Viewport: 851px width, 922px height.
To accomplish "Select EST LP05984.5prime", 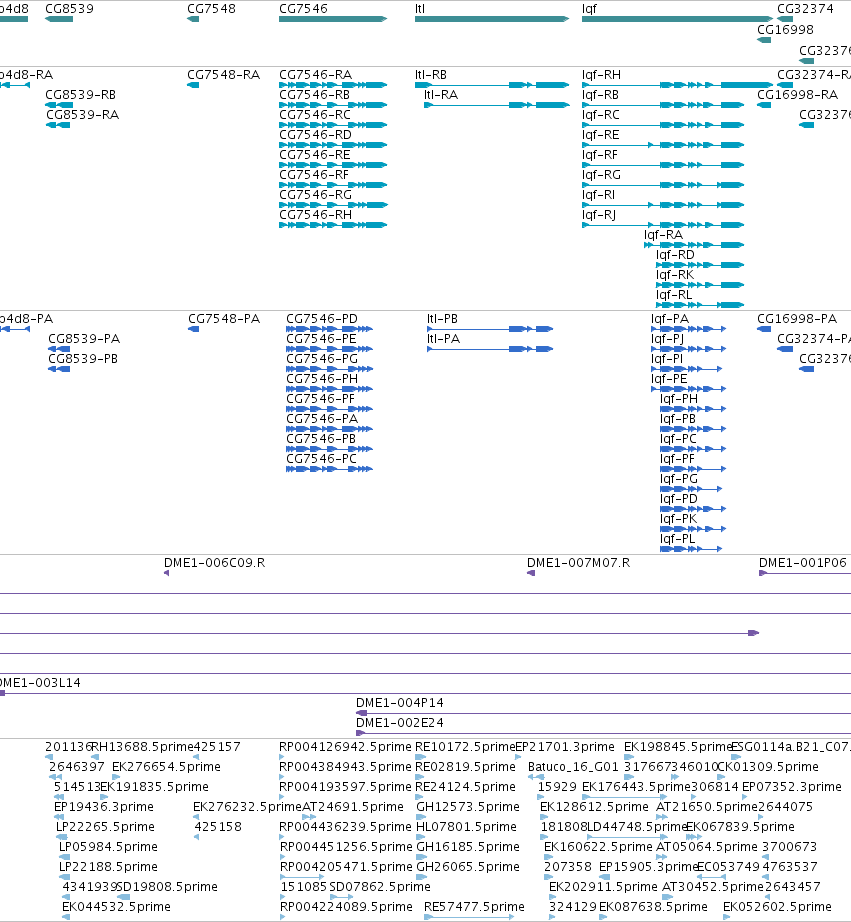I will pyautogui.click(x=63, y=857).
